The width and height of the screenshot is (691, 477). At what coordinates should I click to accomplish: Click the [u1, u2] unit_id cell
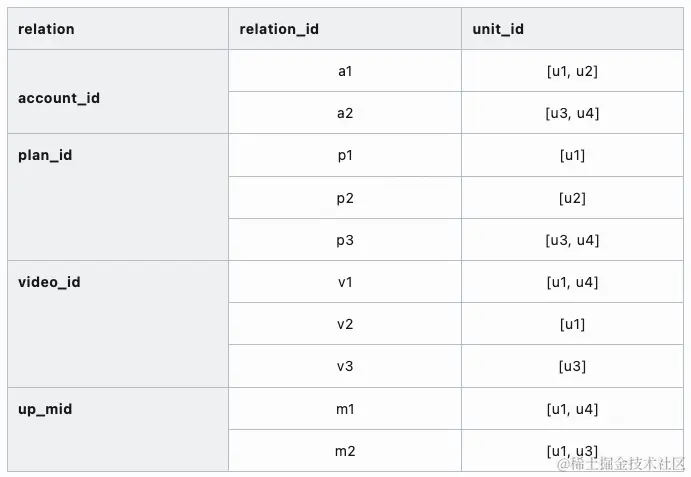tap(572, 71)
